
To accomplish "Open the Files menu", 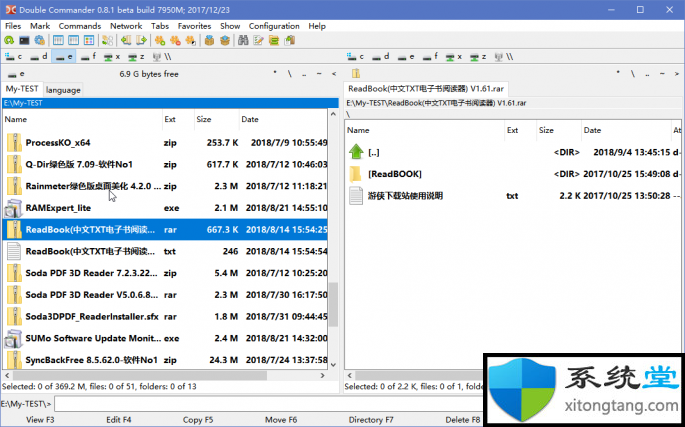I will point(13,26).
